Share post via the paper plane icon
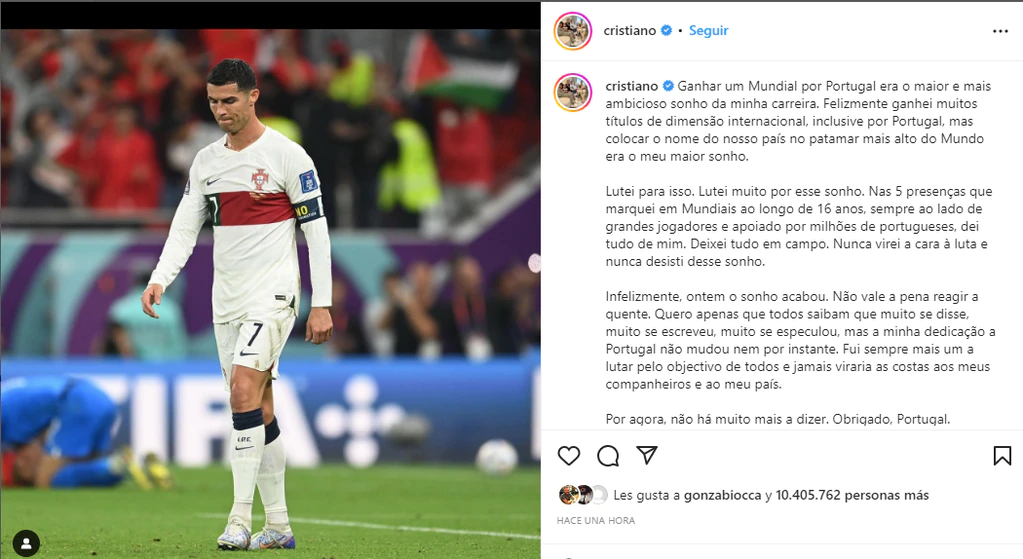The width and height of the screenshot is (1023, 559). tap(647, 455)
